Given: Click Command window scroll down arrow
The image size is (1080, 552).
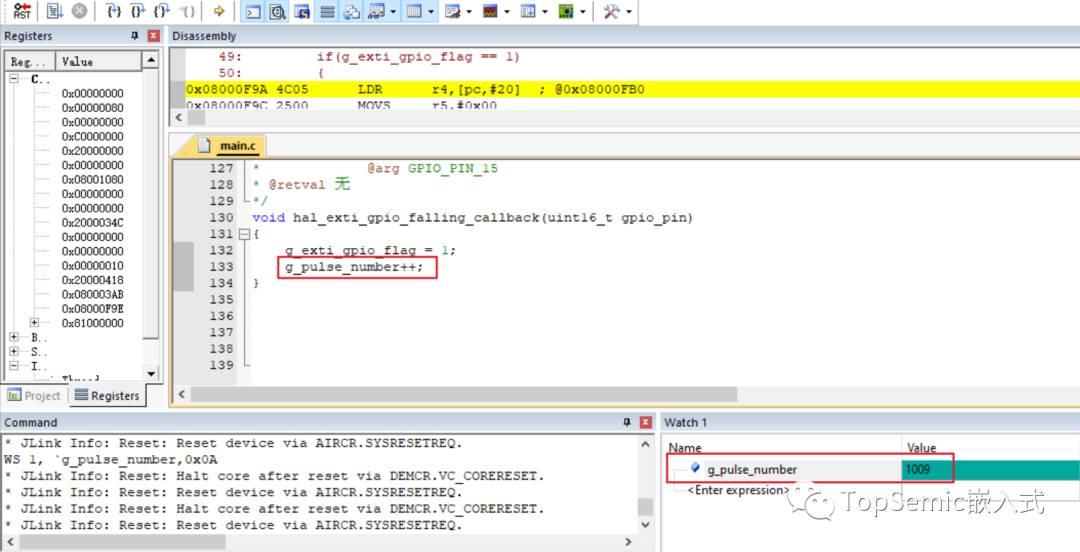Looking at the screenshot, I should coord(645,525).
